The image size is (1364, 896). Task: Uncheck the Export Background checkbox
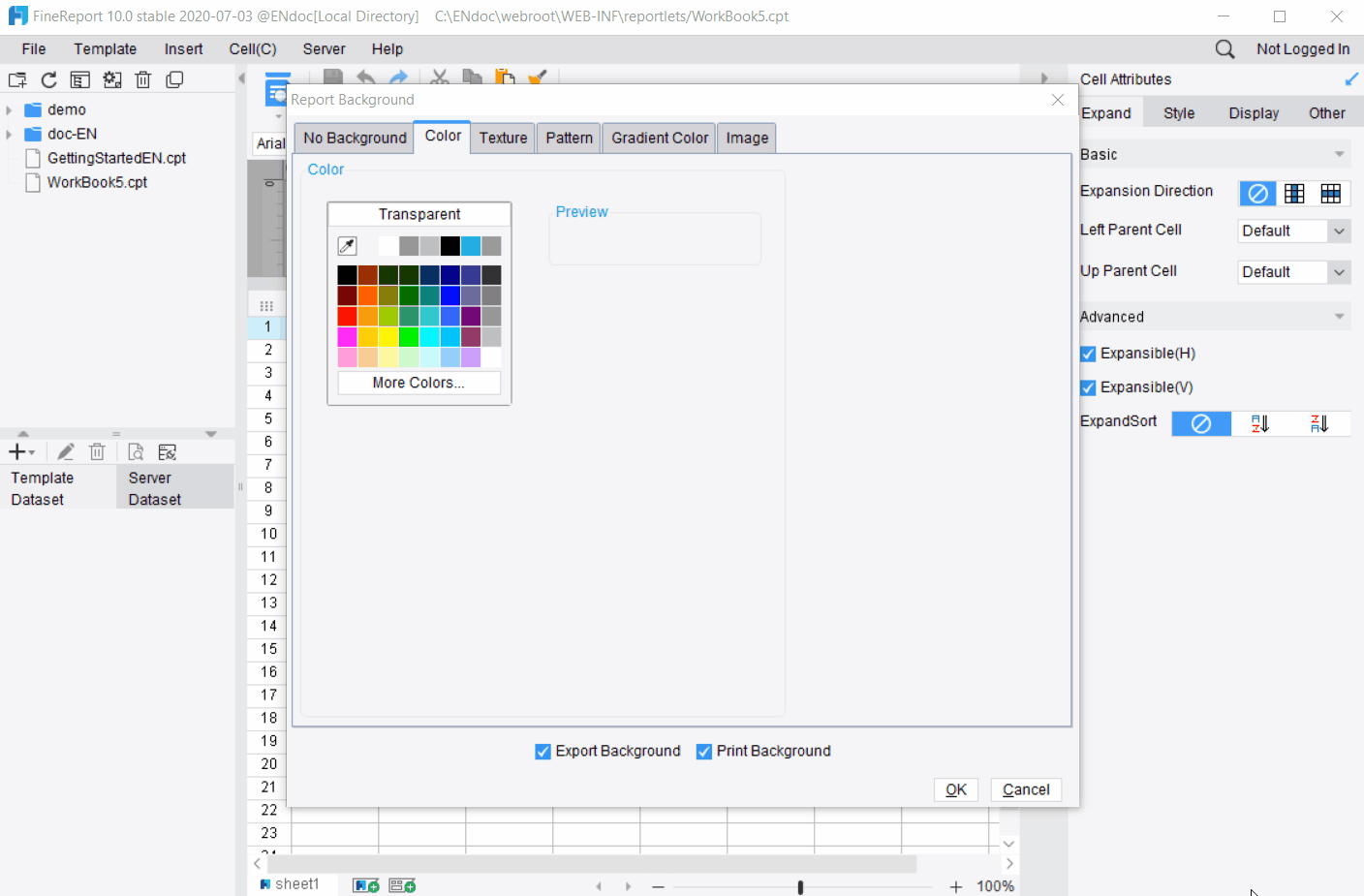coord(542,751)
